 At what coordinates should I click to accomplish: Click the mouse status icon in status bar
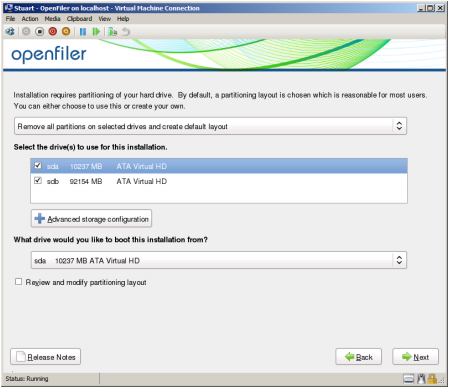[x=421, y=379]
